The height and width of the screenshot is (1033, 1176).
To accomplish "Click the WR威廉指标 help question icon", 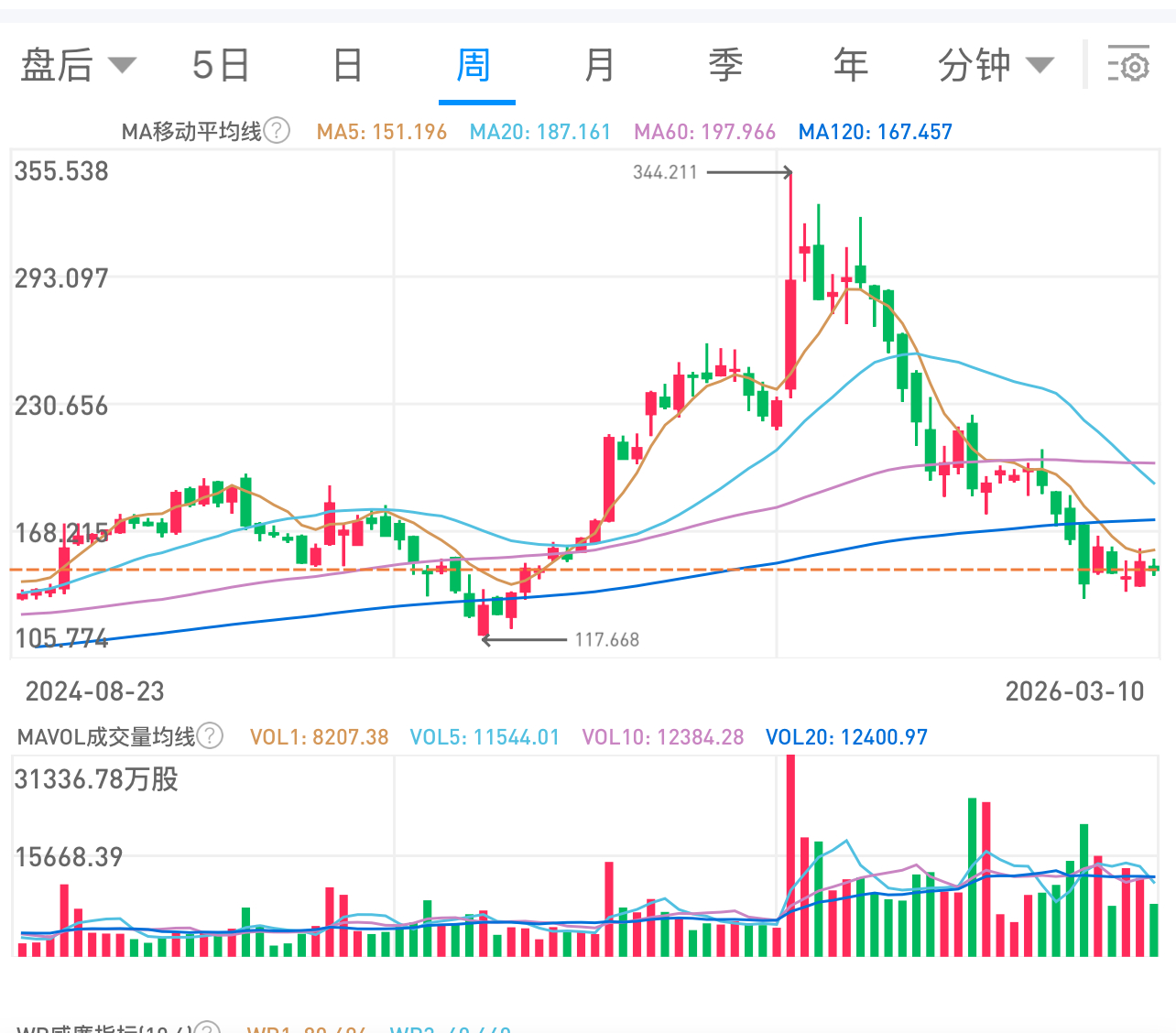I will 208,1028.
